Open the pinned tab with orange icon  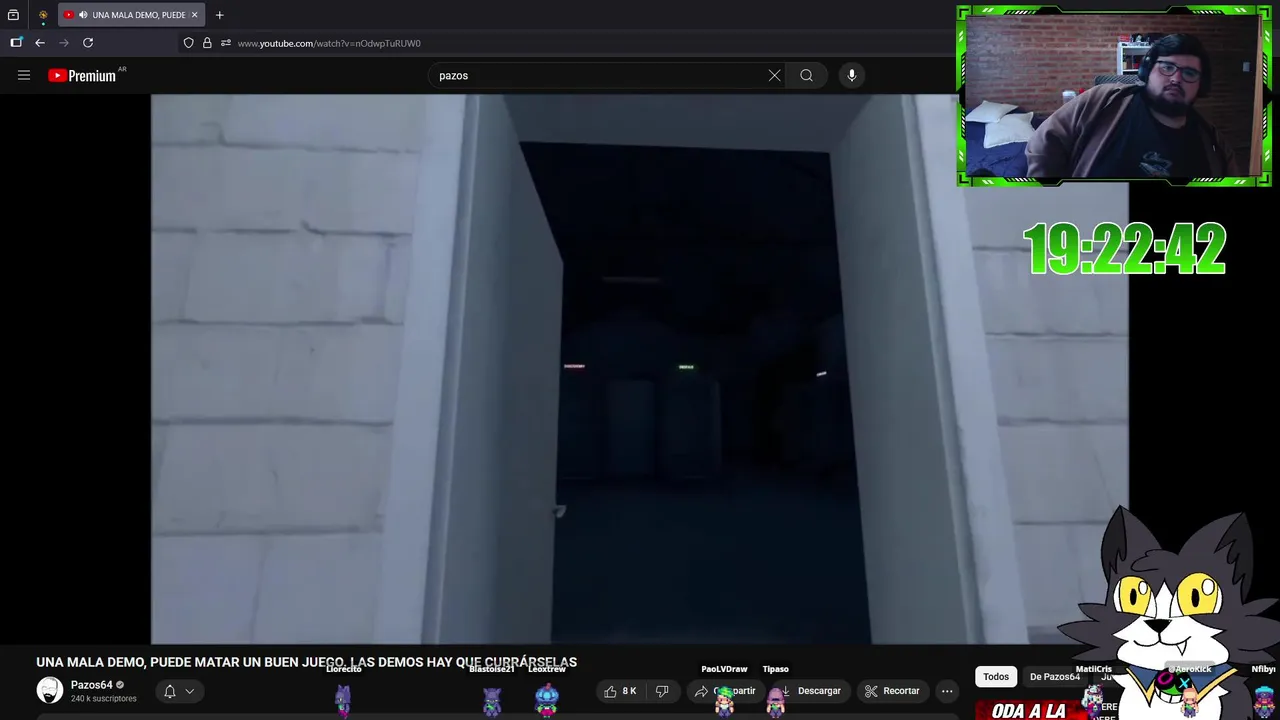point(43,15)
